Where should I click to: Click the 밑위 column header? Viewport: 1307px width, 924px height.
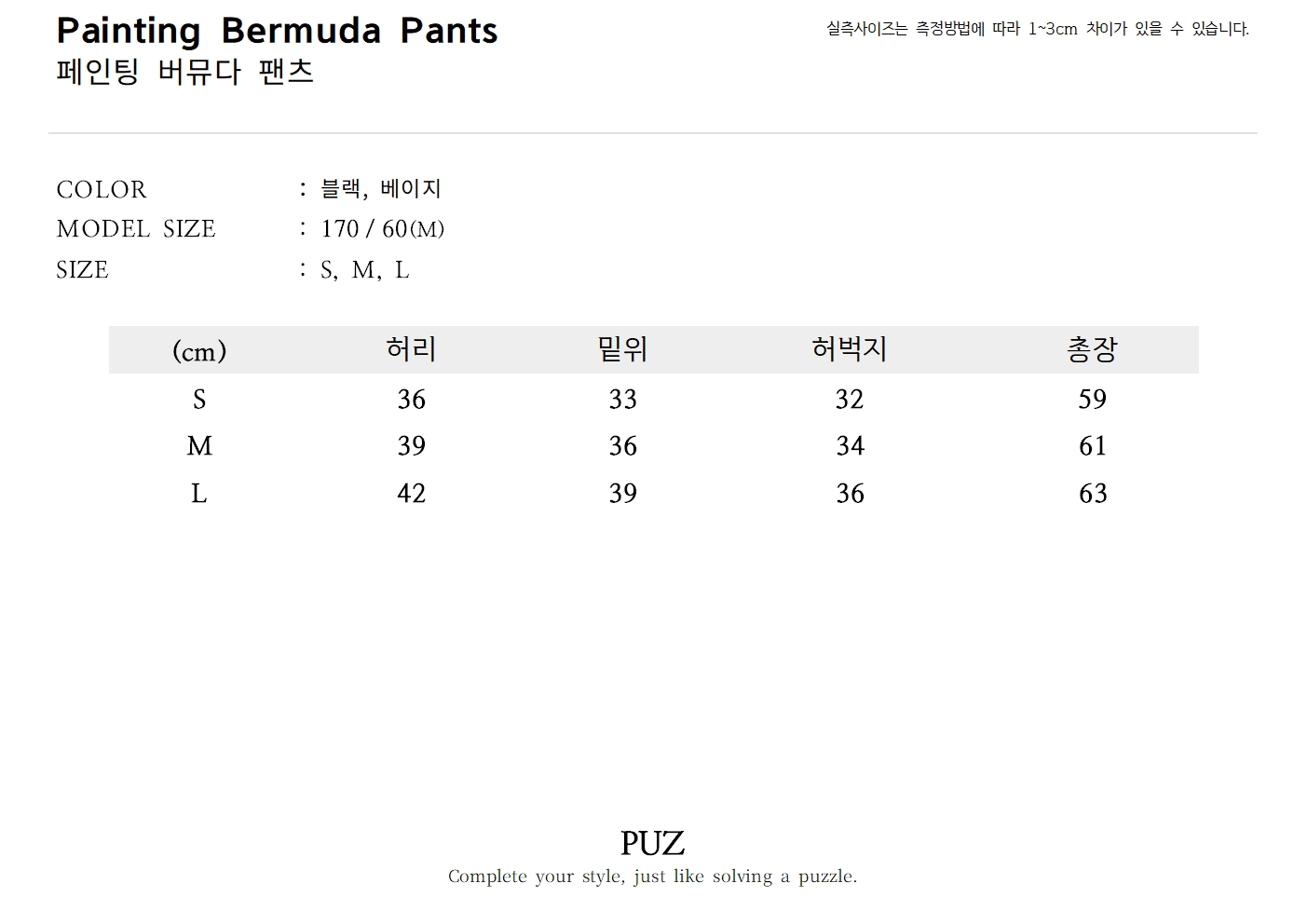[622, 349]
